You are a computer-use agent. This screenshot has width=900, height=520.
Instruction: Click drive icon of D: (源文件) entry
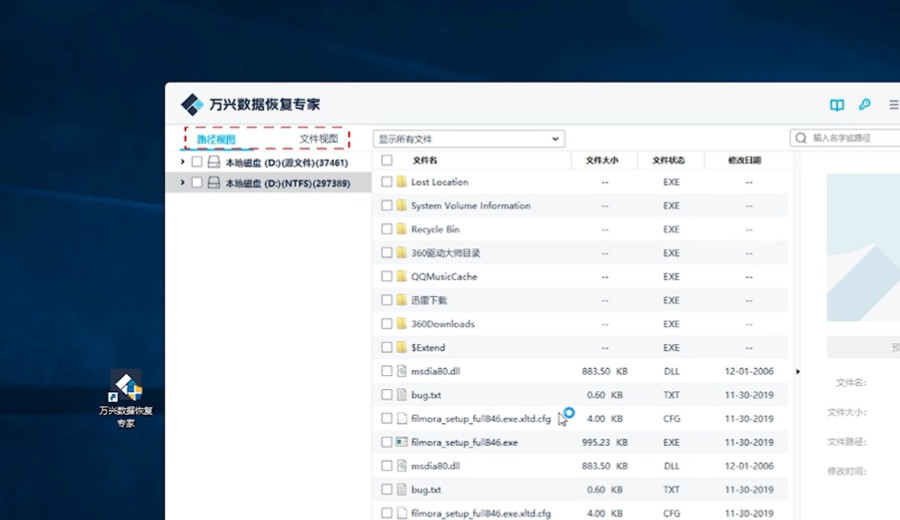click(x=214, y=162)
